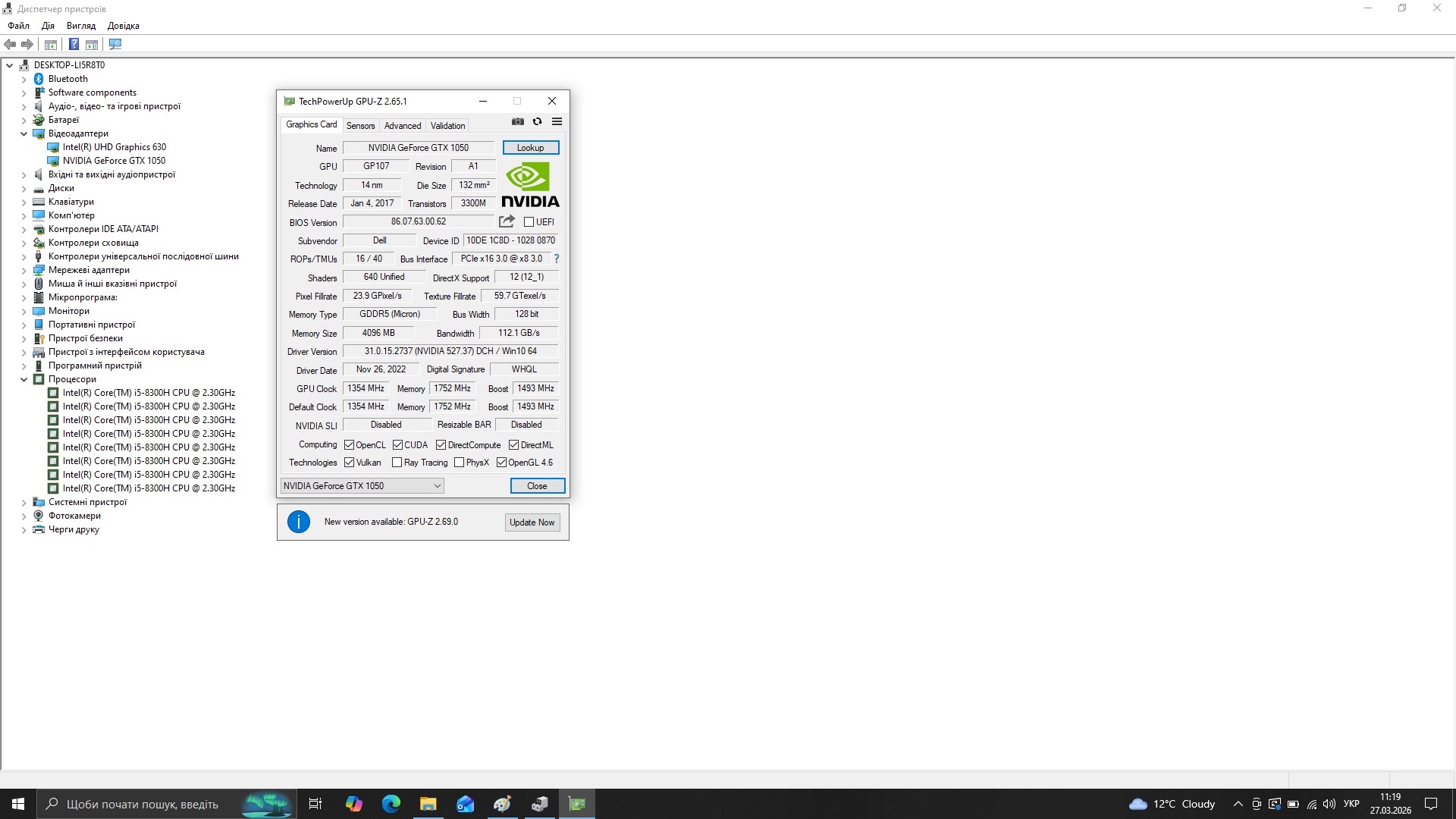Click the Bus Interface question mark icon
The height and width of the screenshot is (819, 1456).
point(556,259)
